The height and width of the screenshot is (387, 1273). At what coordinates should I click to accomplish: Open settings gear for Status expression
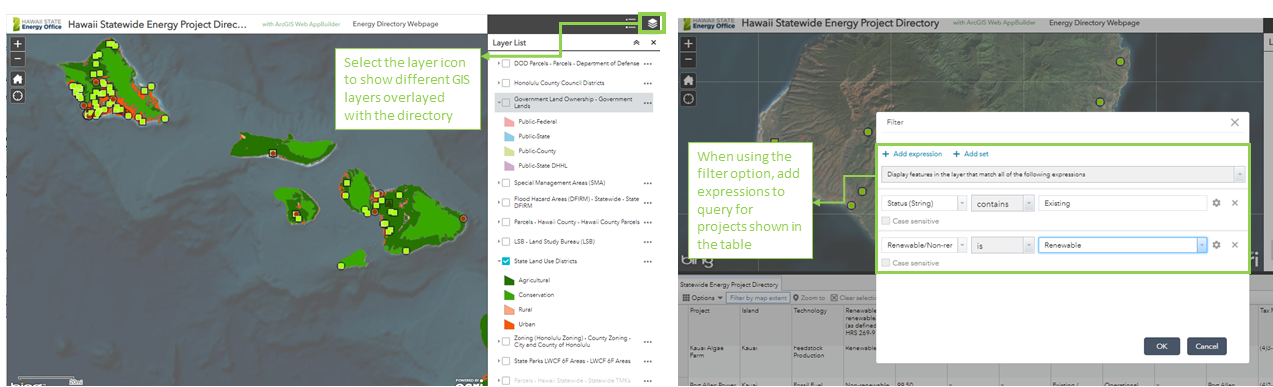tap(1216, 203)
